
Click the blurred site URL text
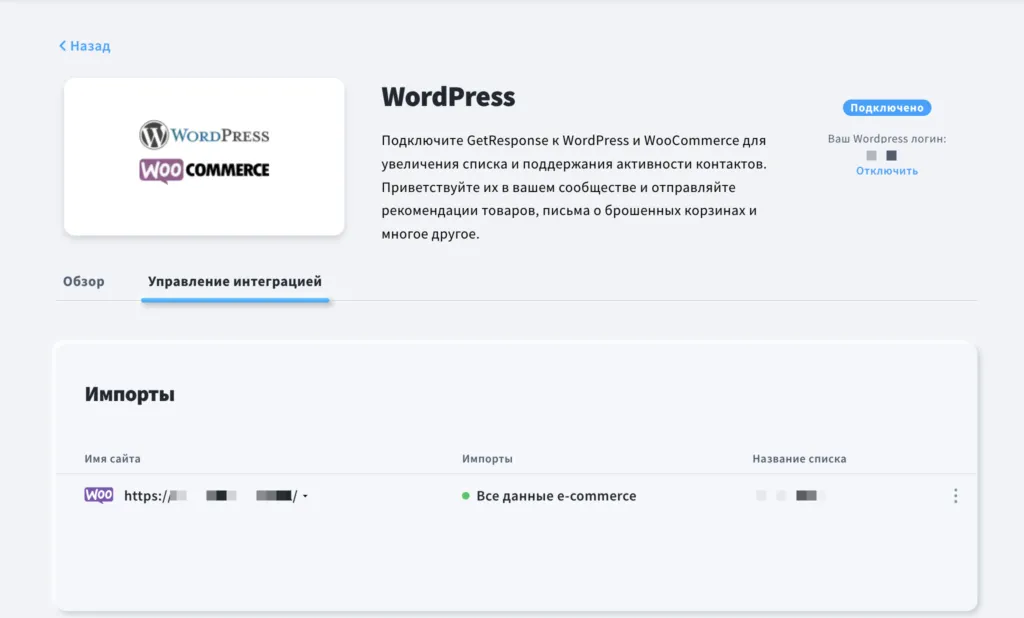tap(210, 496)
